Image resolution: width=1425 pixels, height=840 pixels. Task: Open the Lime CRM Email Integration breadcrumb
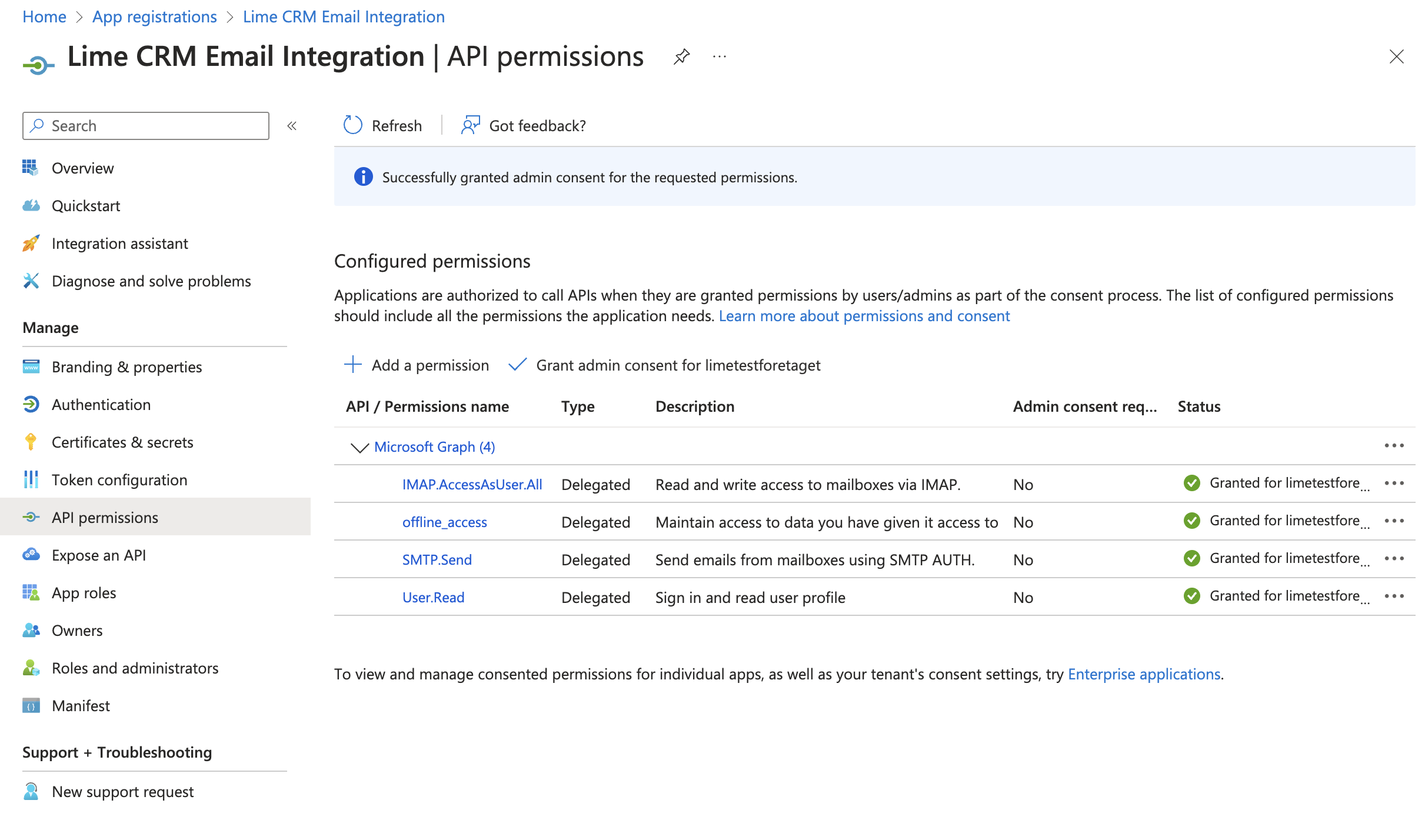[x=344, y=16]
